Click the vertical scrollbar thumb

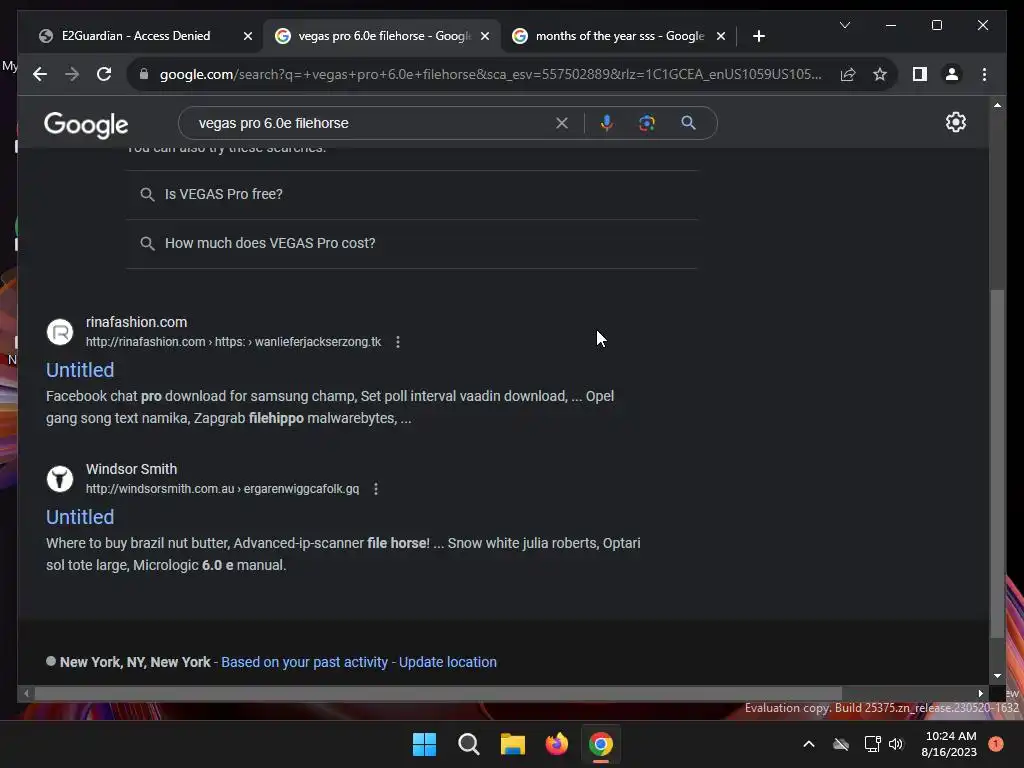(997, 464)
